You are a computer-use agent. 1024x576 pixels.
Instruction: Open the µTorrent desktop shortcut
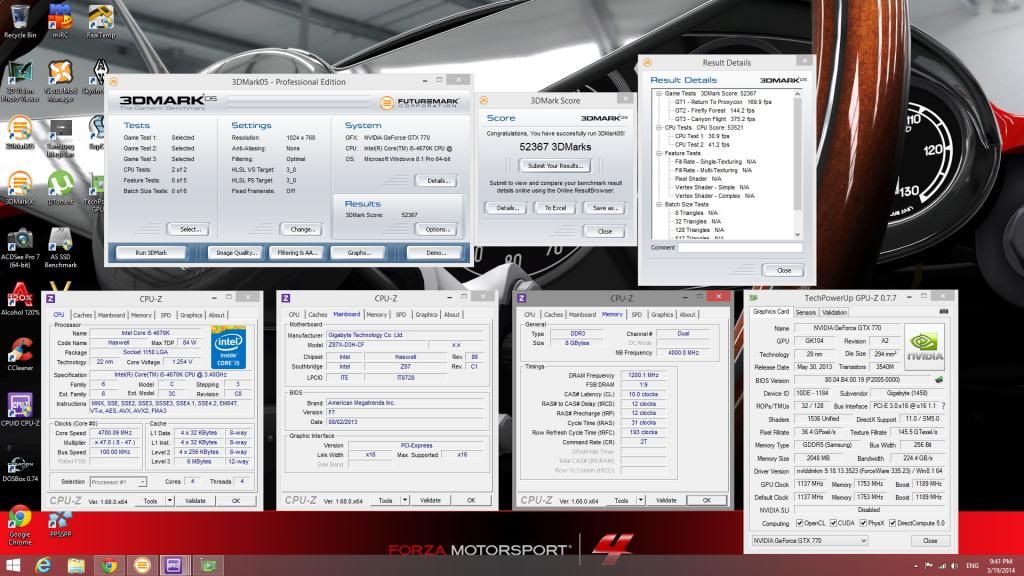(x=60, y=188)
